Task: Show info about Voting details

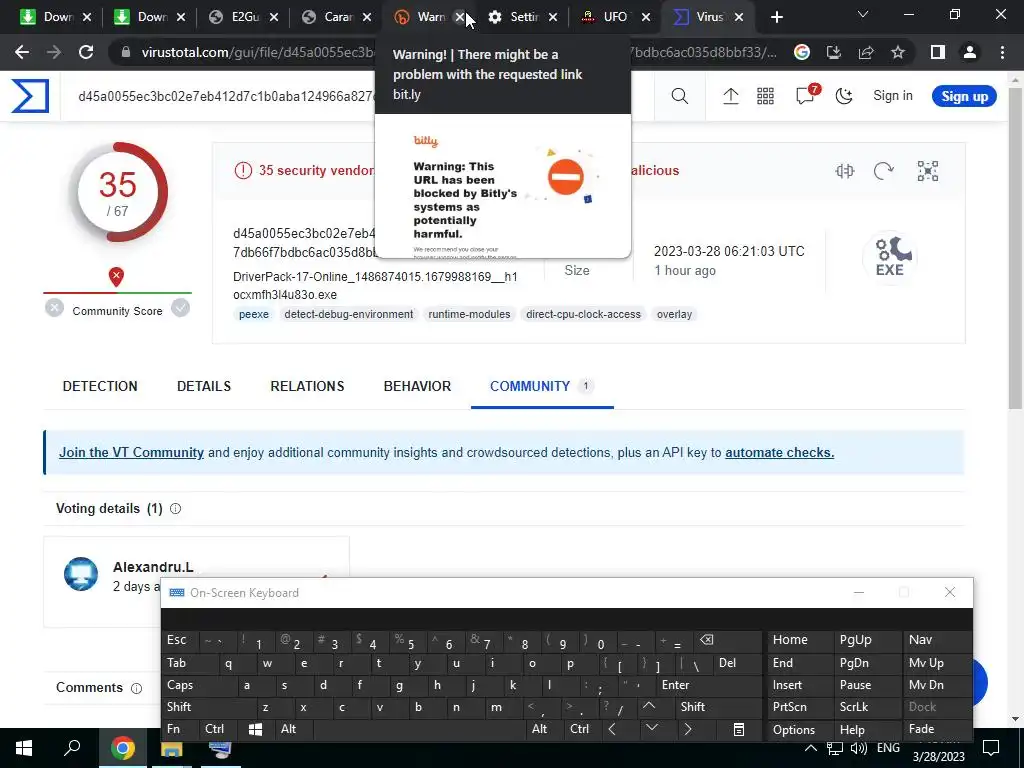Action: [176, 509]
